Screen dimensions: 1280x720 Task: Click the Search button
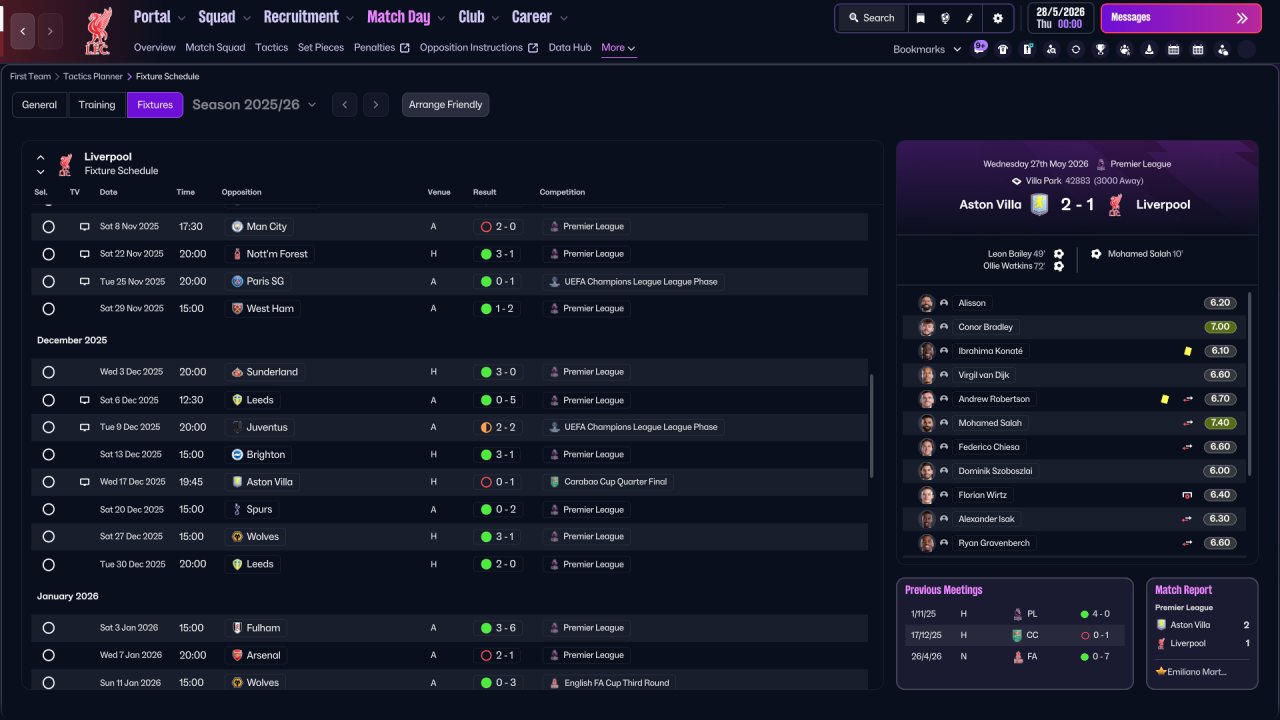(871, 18)
